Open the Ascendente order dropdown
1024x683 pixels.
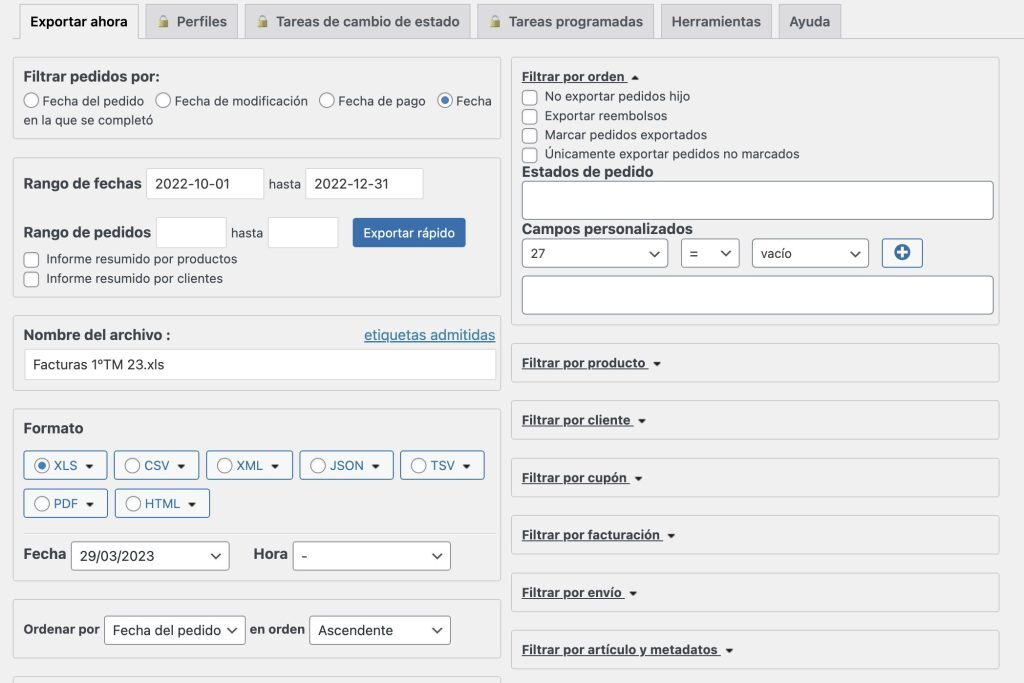[379, 630]
